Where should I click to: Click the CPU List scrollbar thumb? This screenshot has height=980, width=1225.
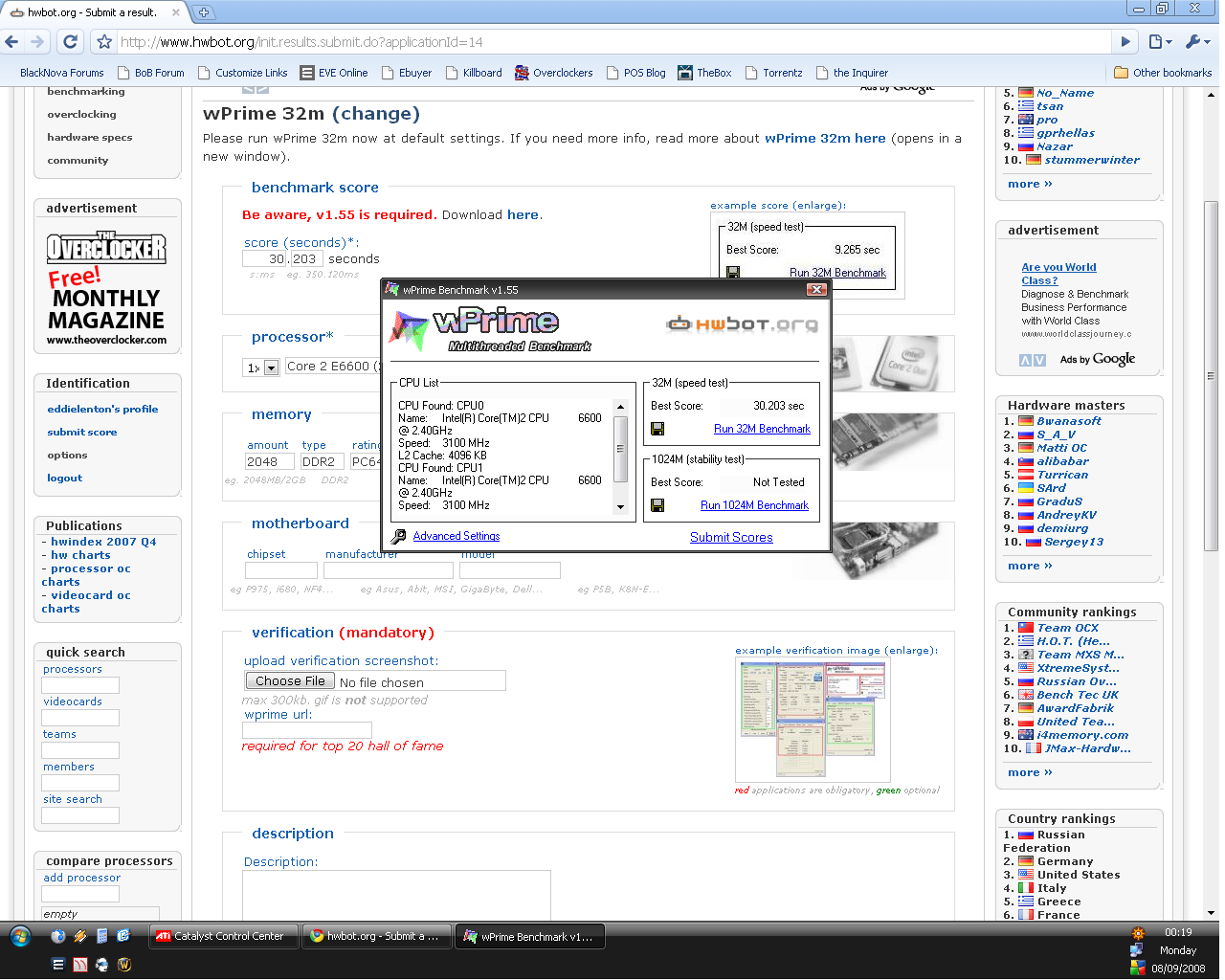coord(620,448)
